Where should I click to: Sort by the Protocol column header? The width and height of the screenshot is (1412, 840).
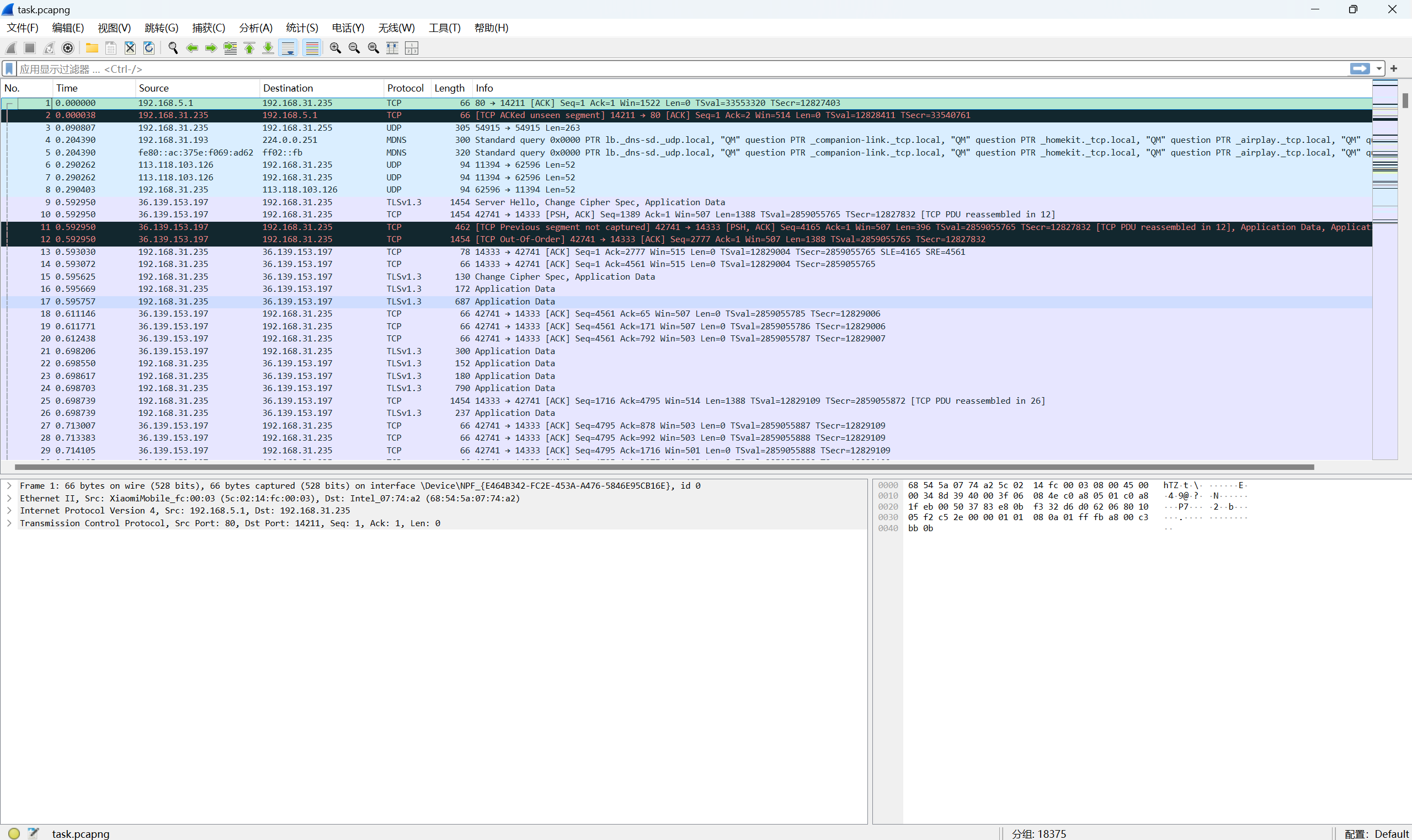tap(407, 88)
